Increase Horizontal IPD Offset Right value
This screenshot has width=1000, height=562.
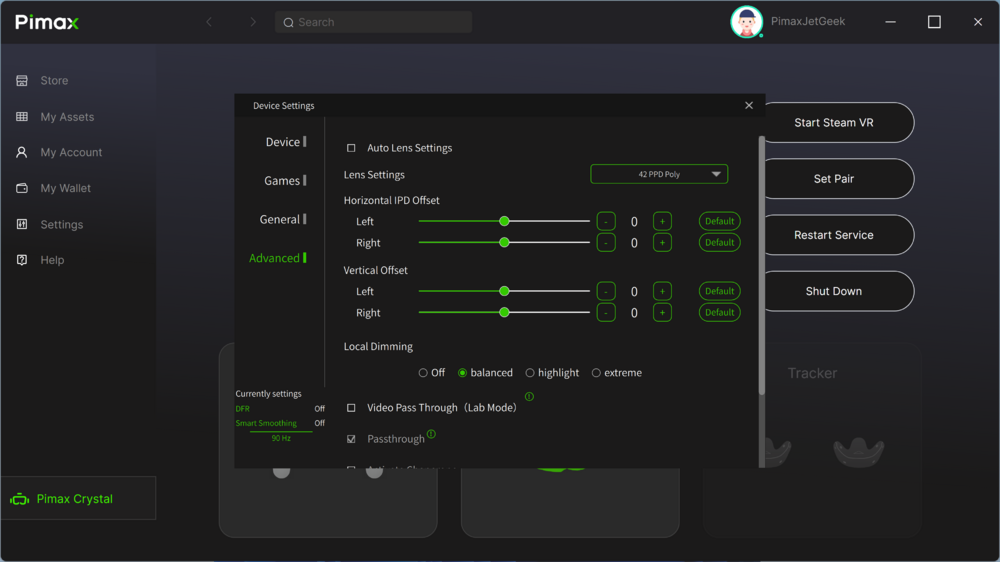pos(662,242)
